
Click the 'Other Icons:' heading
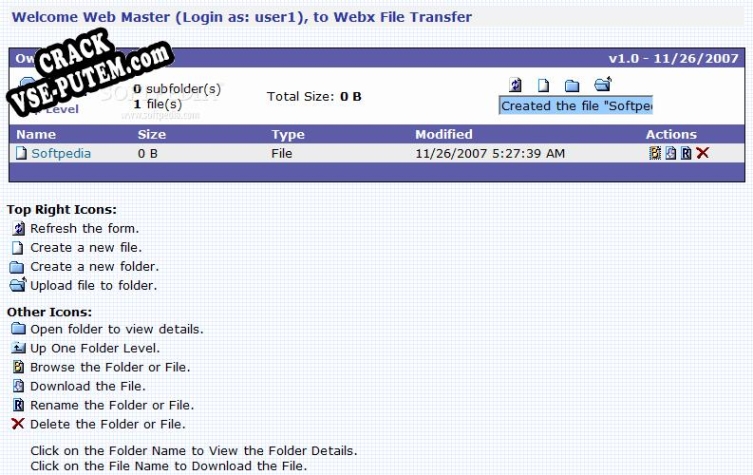[49, 312]
